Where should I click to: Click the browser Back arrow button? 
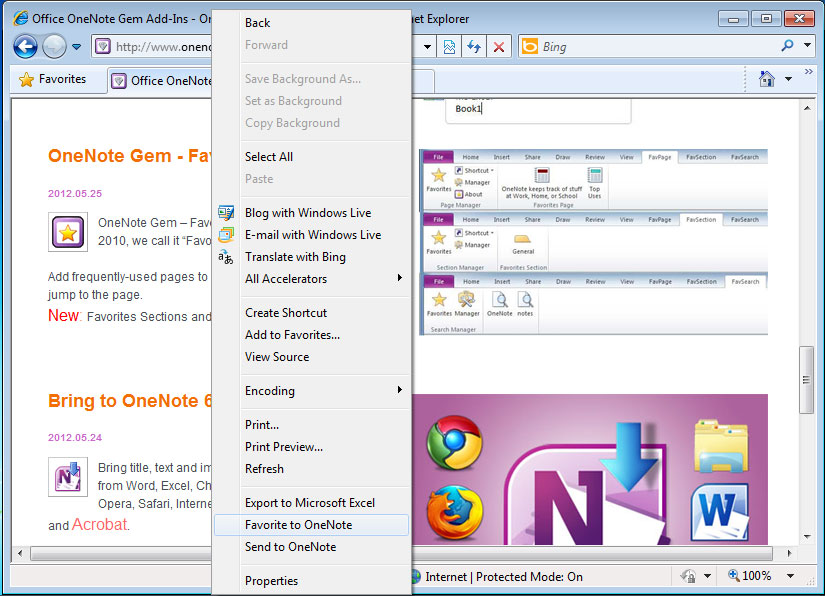point(25,46)
